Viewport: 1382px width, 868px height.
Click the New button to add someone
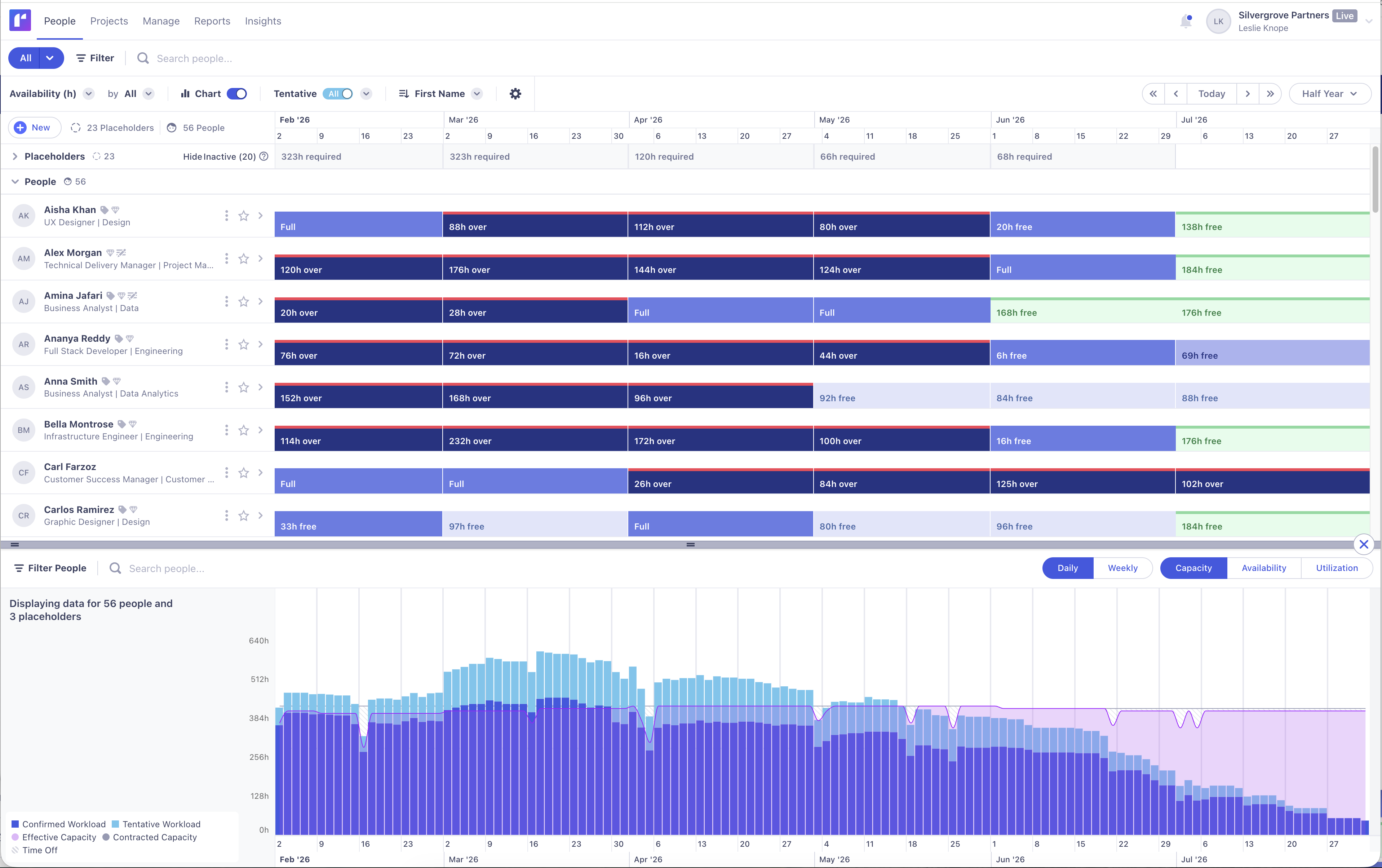pyautogui.click(x=34, y=128)
